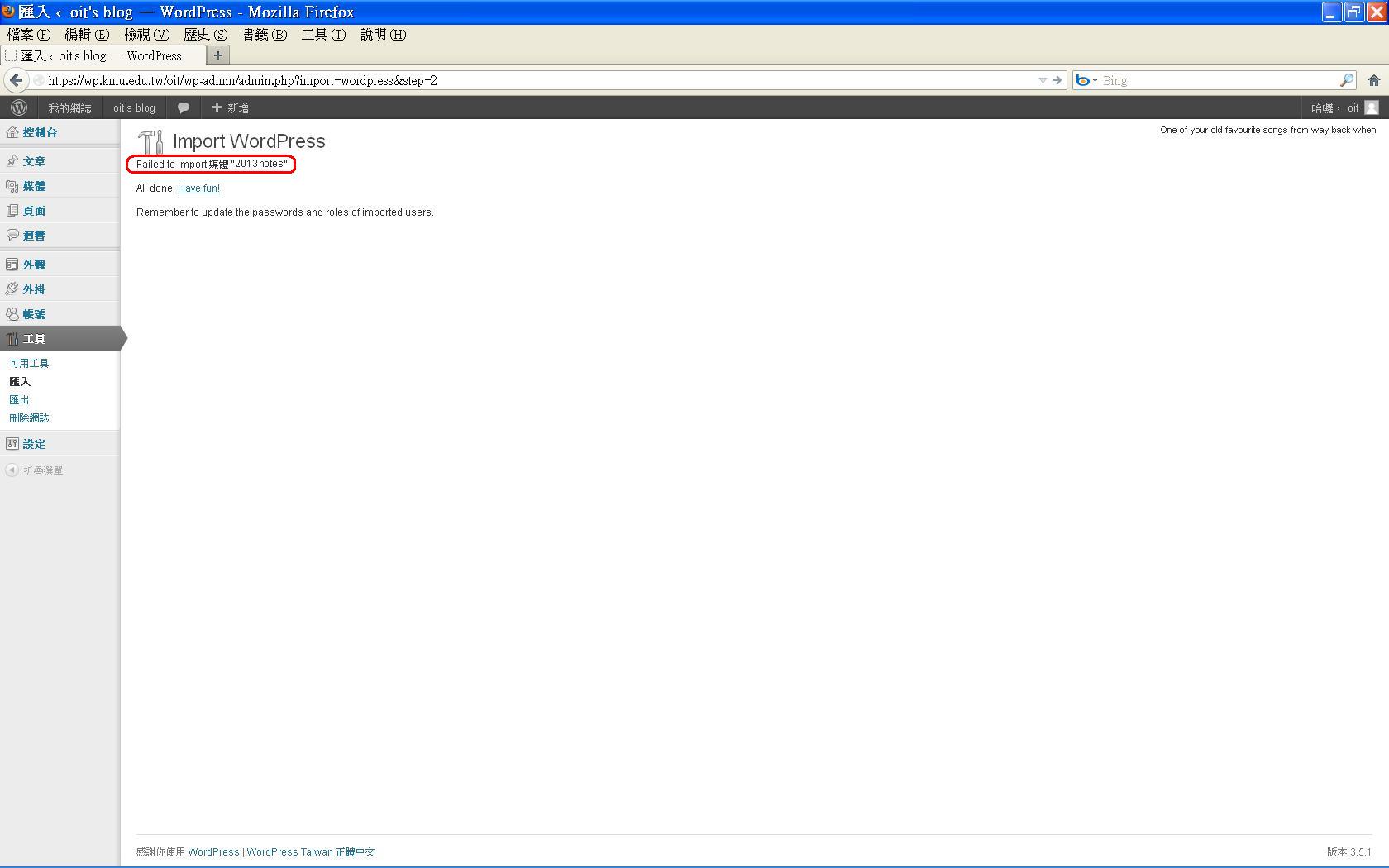Open the 檔案 (F) menu
This screenshot has height=868, width=1389.
pyautogui.click(x=29, y=35)
